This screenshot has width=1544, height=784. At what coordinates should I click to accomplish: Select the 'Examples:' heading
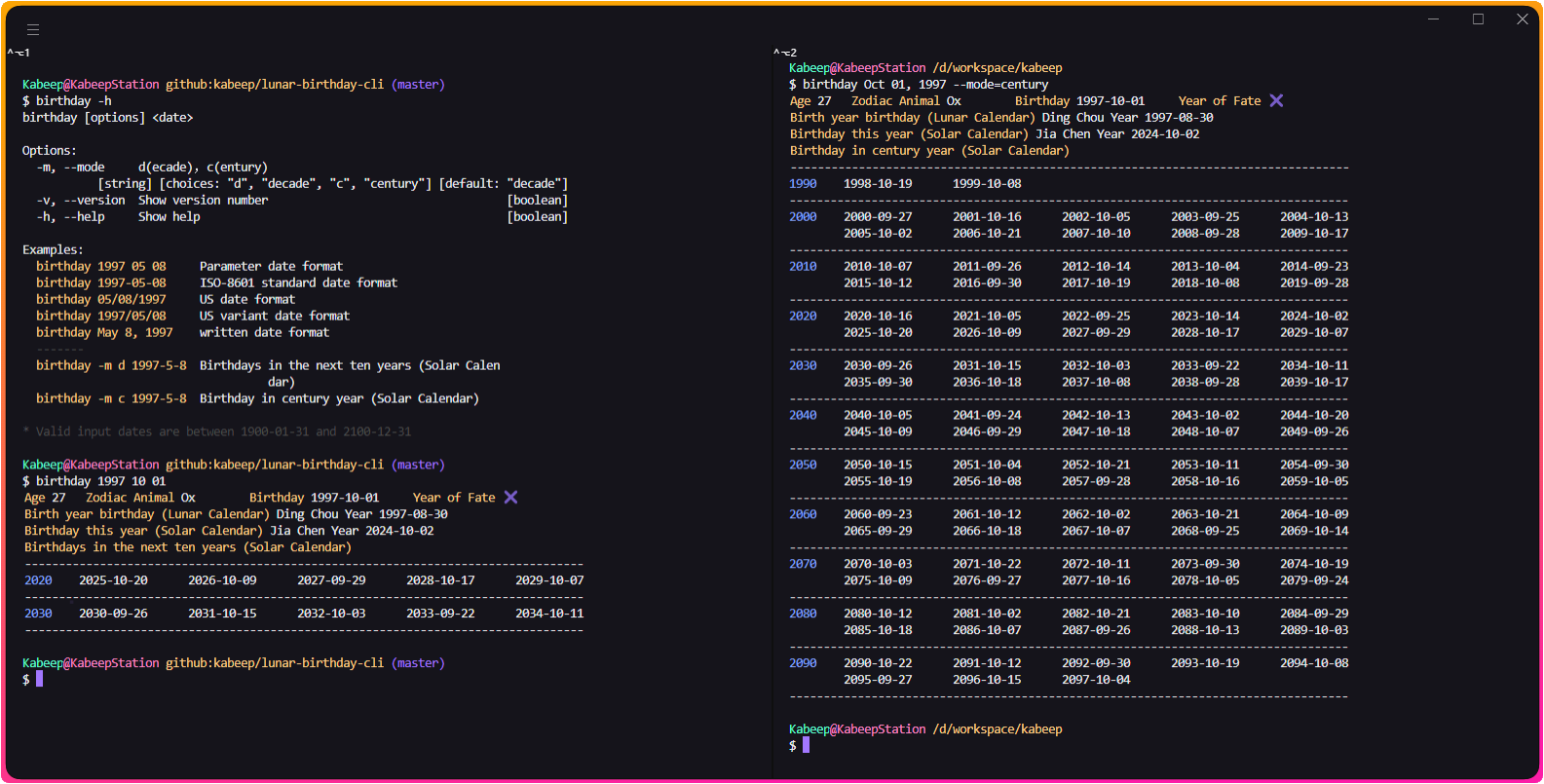click(54, 250)
